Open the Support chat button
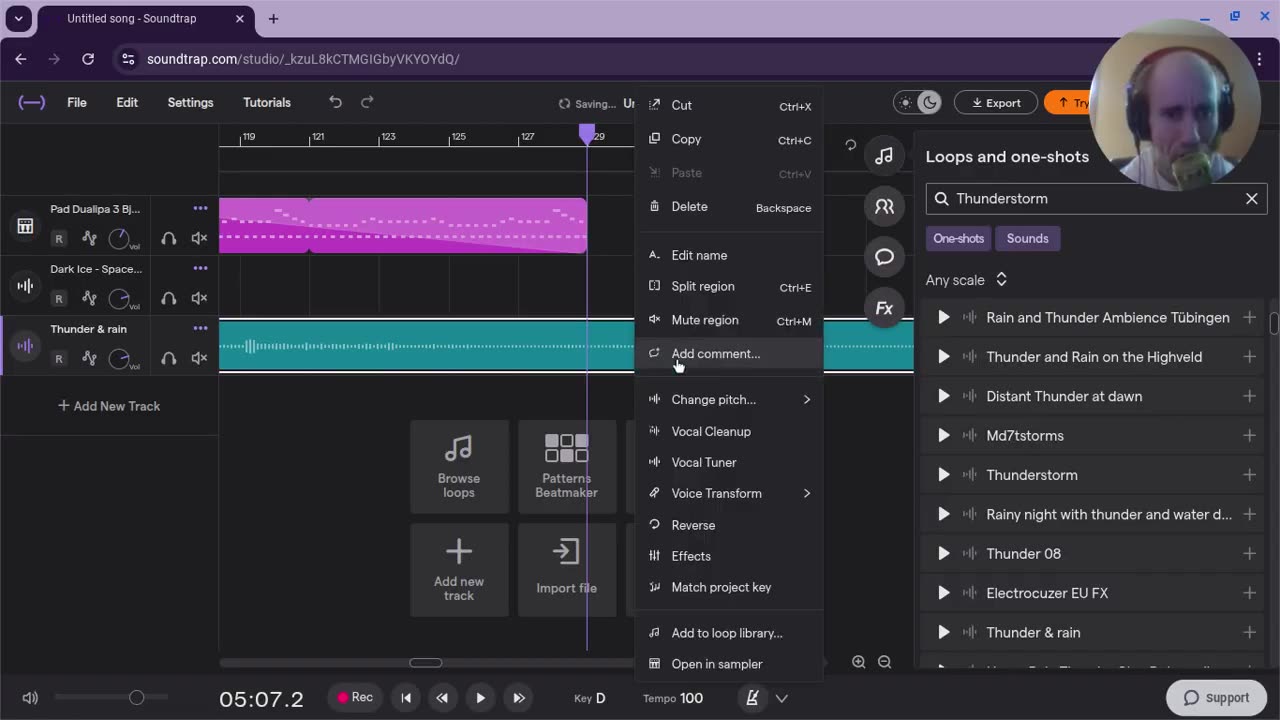The width and height of the screenshot is (1280, 720). point(1216,698)
